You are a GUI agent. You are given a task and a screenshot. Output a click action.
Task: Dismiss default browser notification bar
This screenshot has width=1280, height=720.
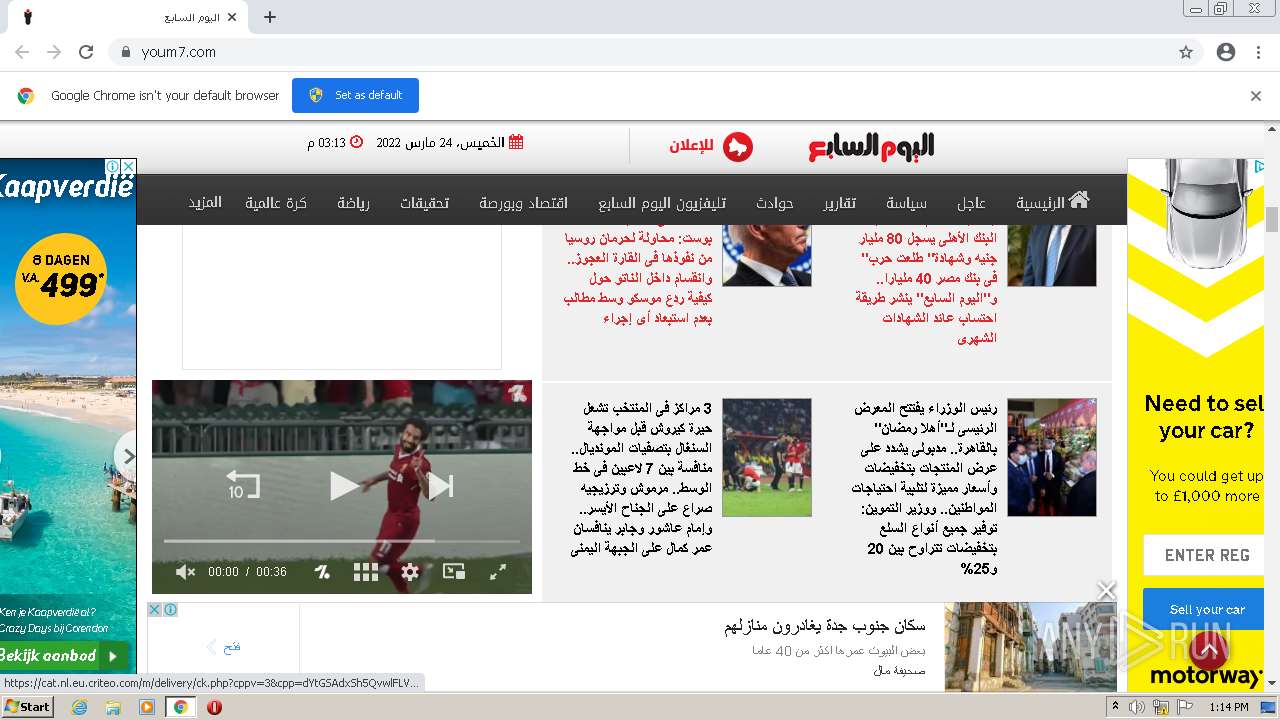[x=1256, y=95]
